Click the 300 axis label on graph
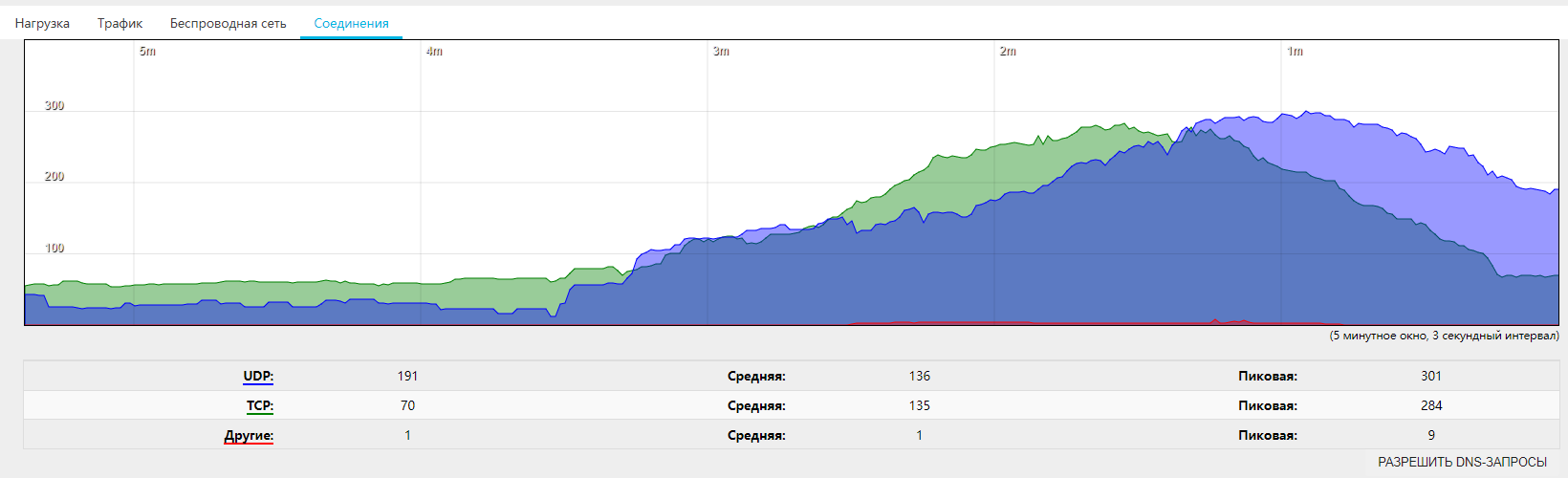This screenshot has height=478, width=1568. click(x=54, y=106)
